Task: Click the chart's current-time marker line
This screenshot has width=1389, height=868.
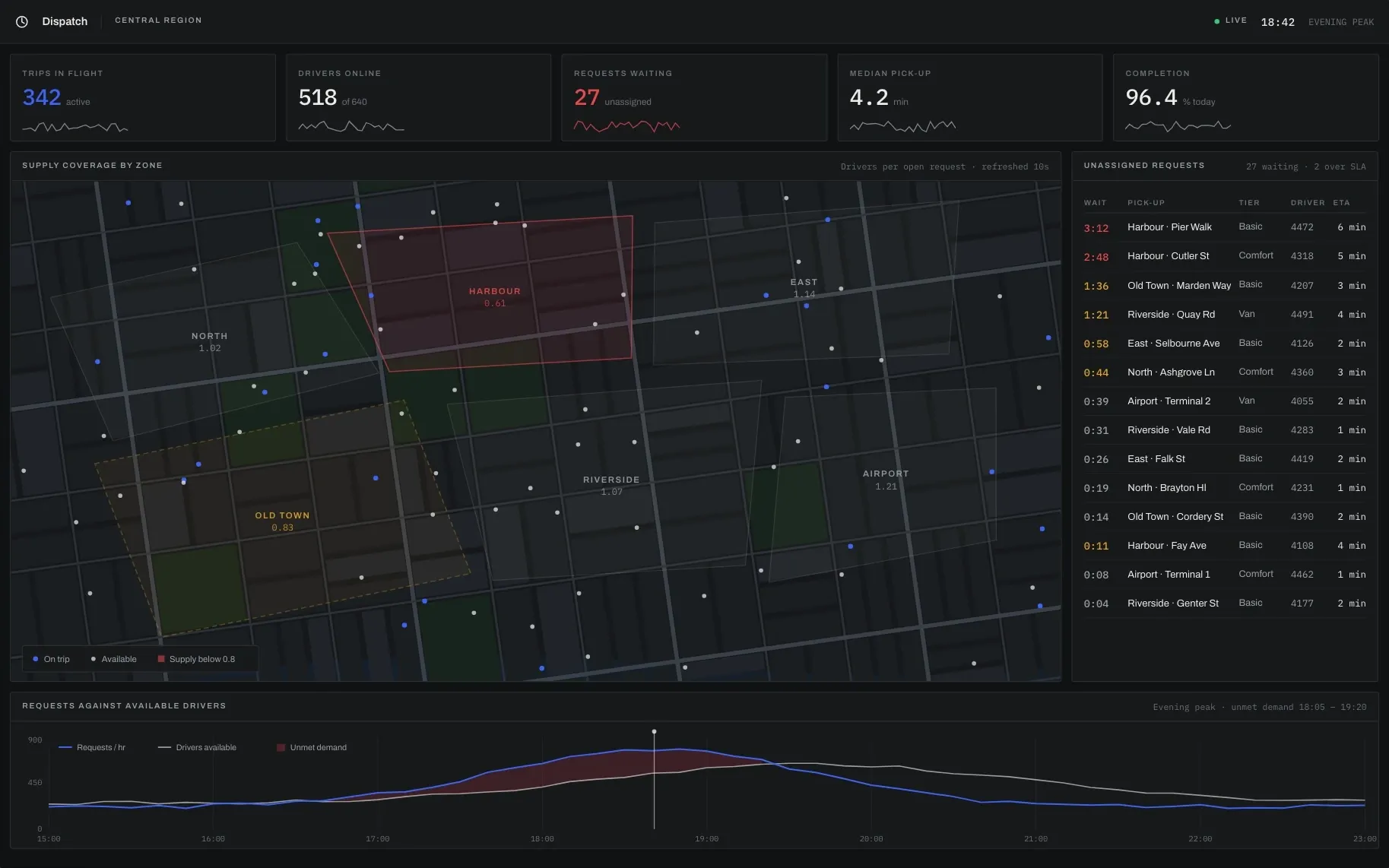Action: (654, 780)
